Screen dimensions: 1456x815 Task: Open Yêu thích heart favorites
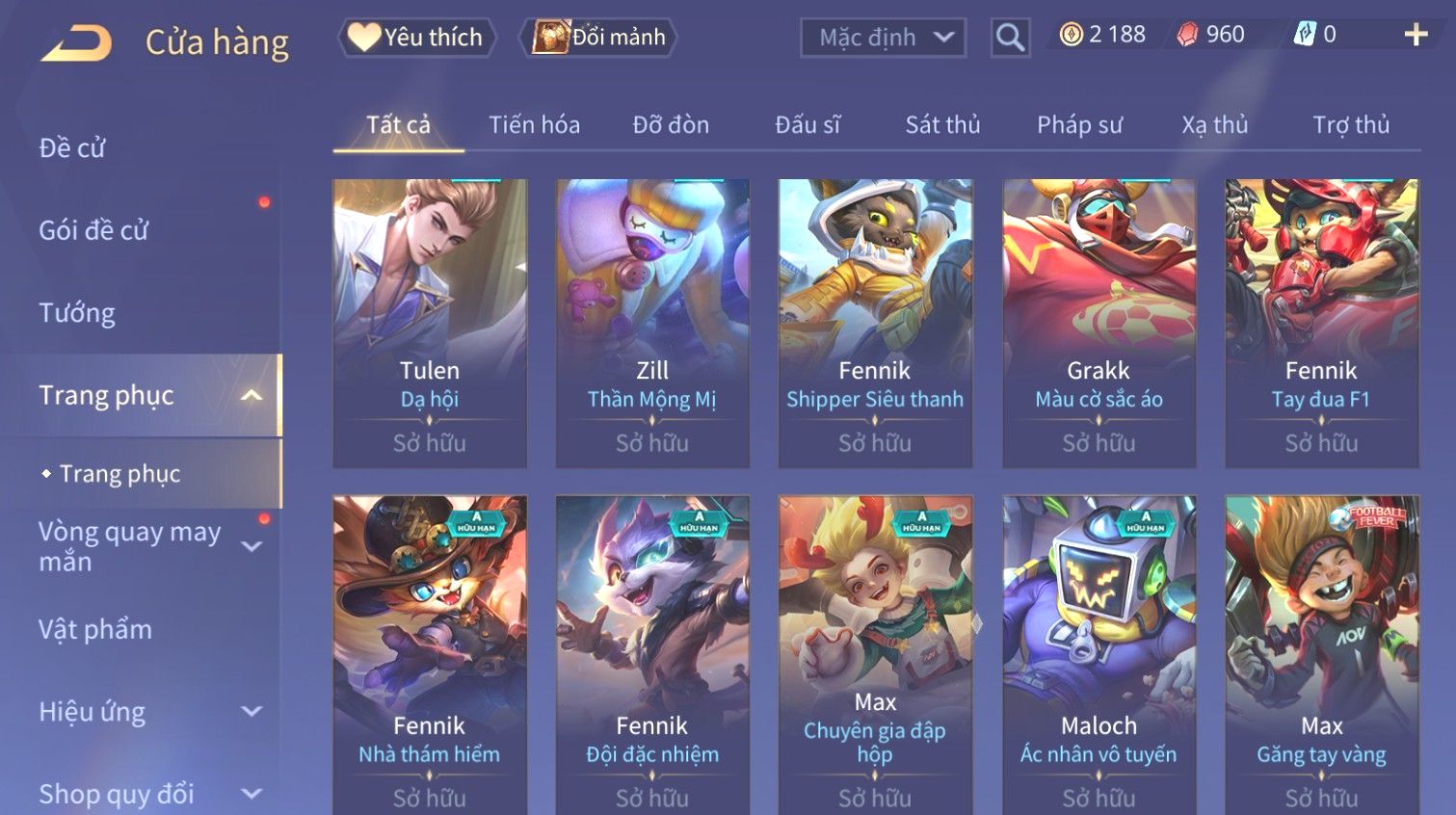tap(416, 38)
